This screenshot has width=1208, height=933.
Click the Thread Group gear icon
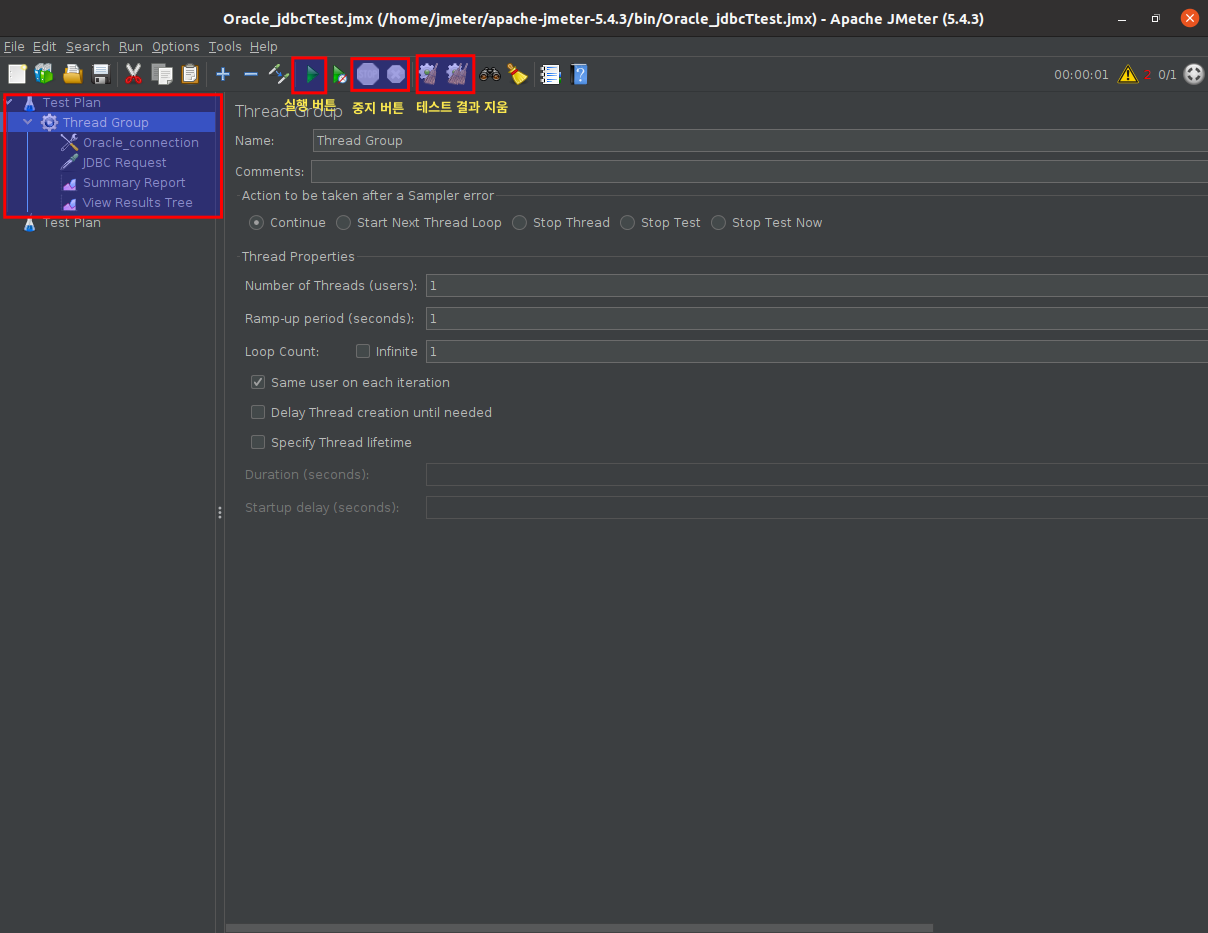[49, 122]
